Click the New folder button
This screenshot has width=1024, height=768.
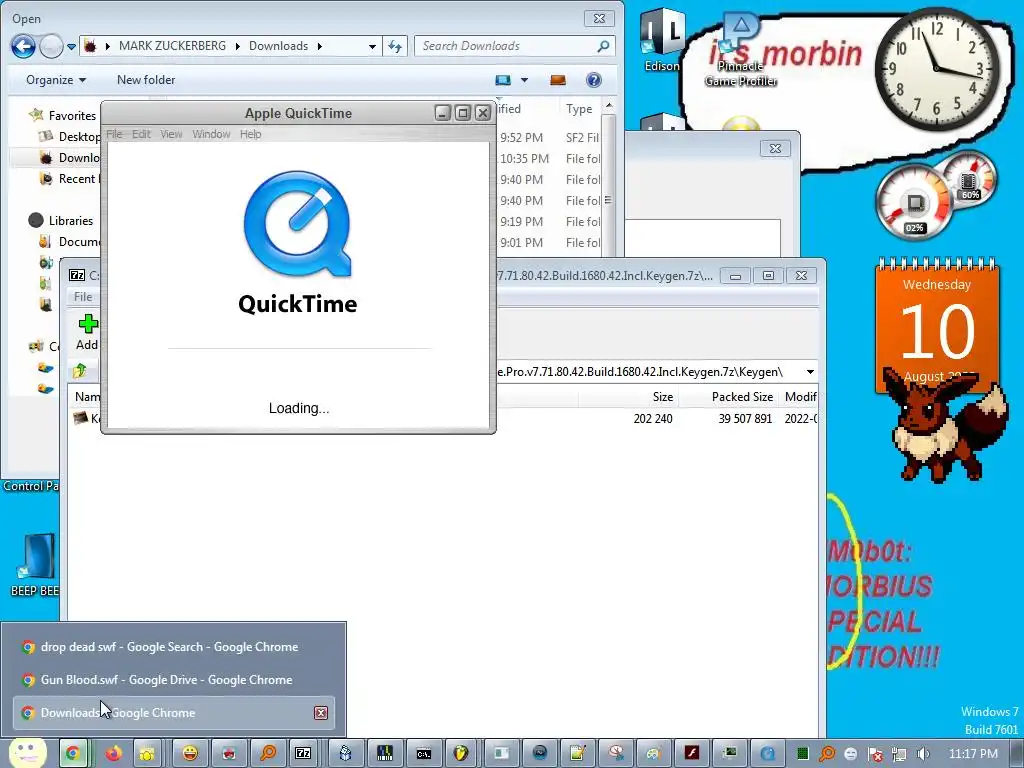pos(146,80)
